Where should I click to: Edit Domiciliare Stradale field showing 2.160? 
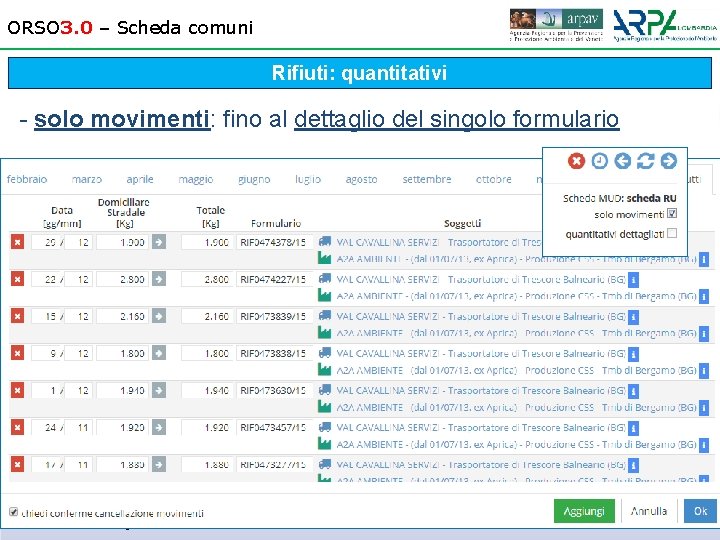[123, 316]
